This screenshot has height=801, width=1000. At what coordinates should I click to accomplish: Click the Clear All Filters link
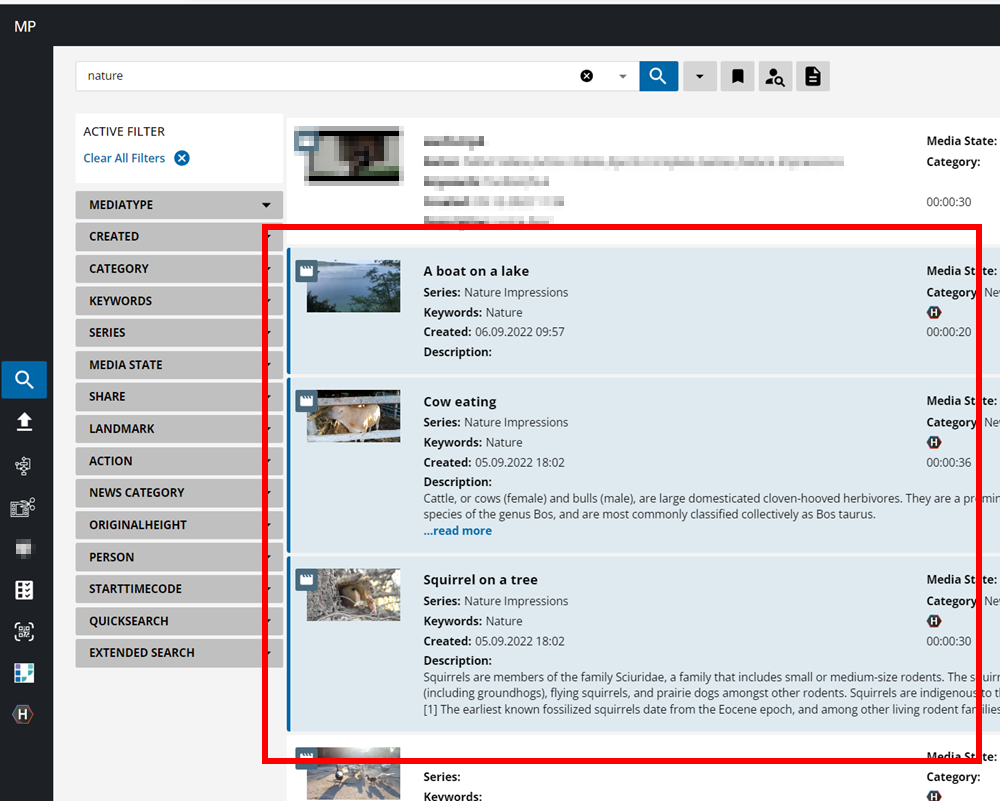click(x=125, y=158)
